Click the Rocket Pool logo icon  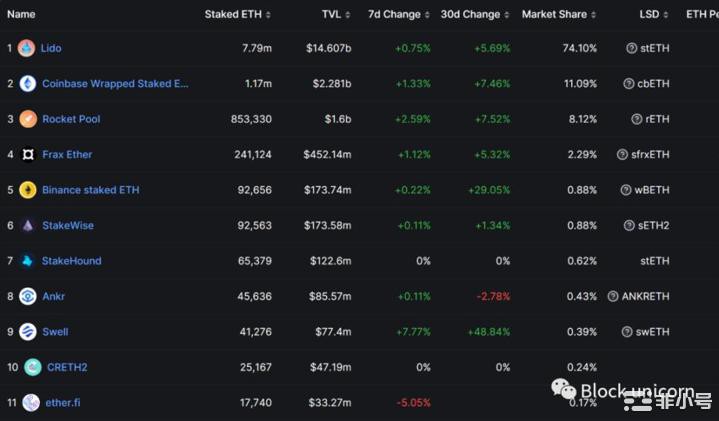26,119
